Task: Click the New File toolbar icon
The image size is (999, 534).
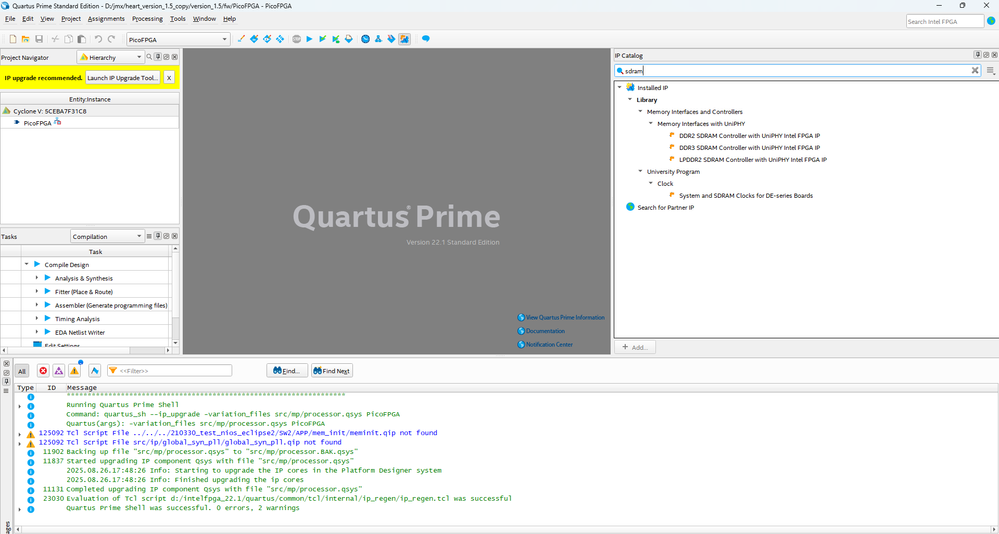Action: [13, 39]
